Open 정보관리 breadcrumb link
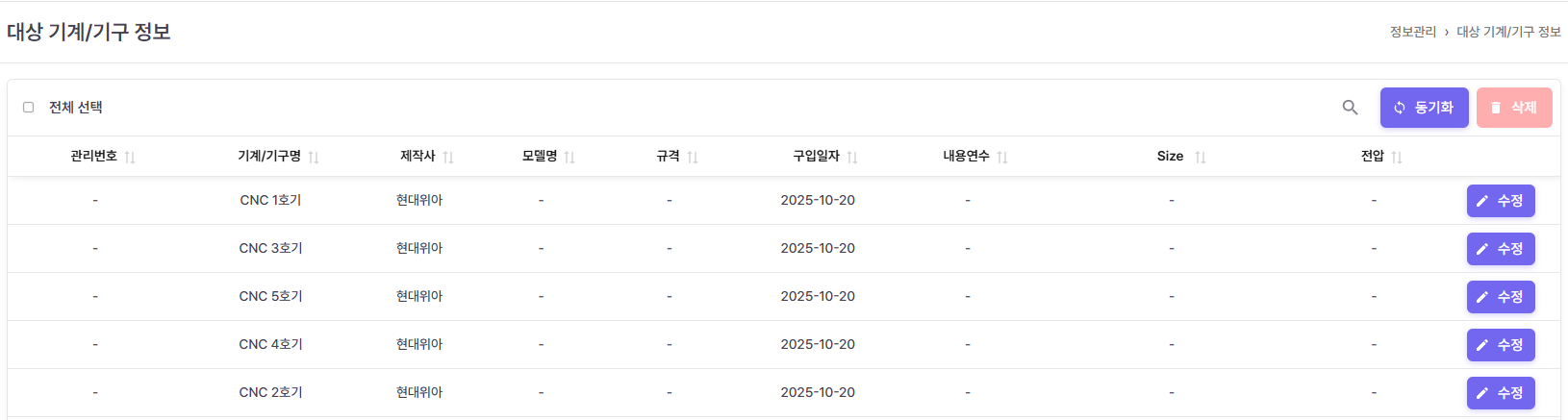 (1412, 32)
